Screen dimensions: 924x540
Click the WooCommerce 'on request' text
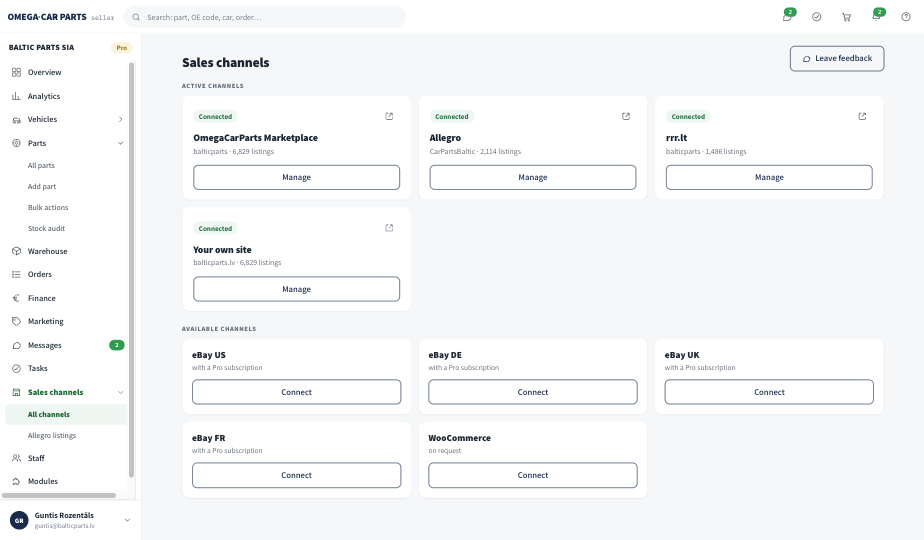[x=445, y=450]
